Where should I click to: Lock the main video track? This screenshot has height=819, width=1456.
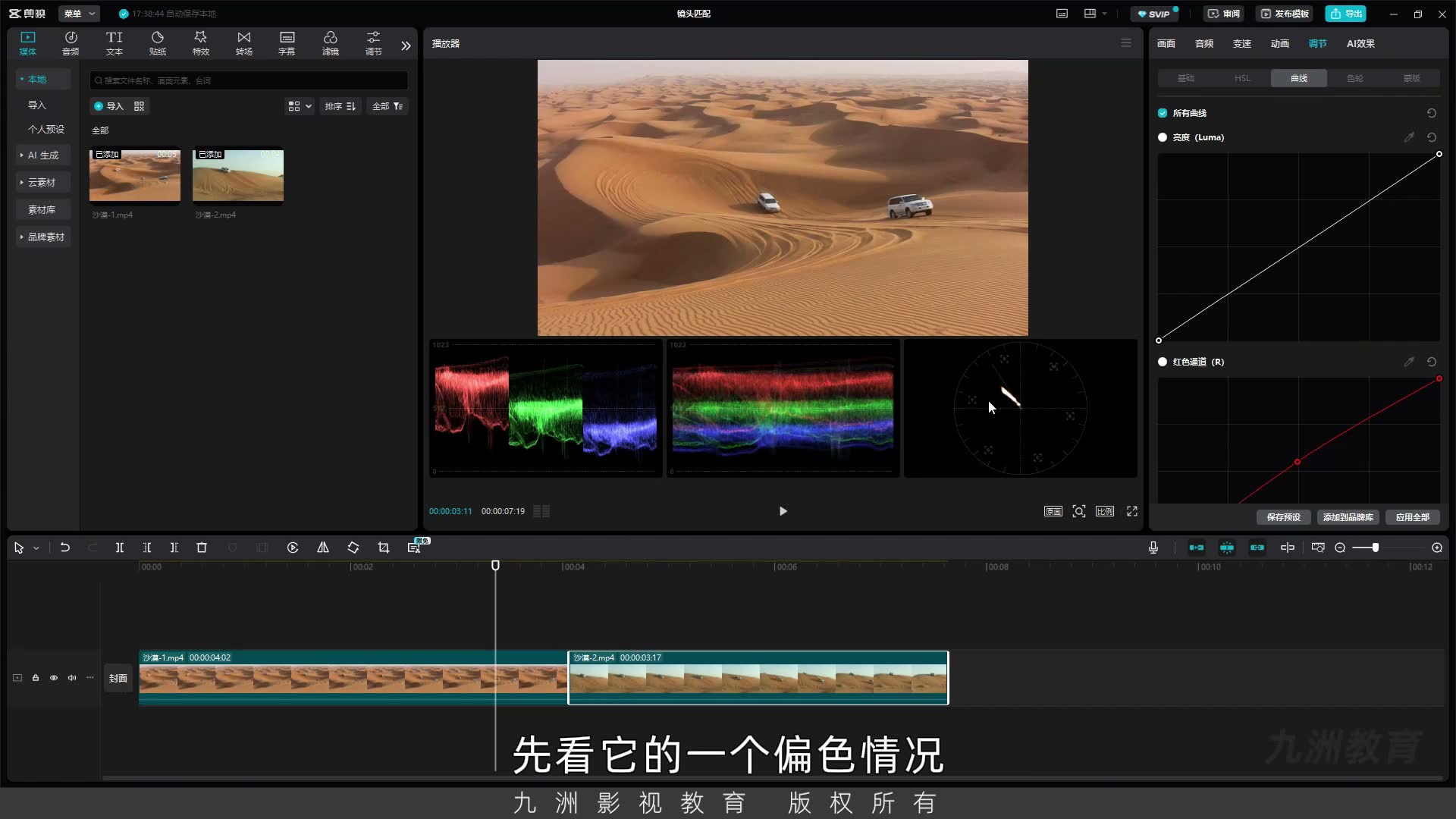point(36,678)
